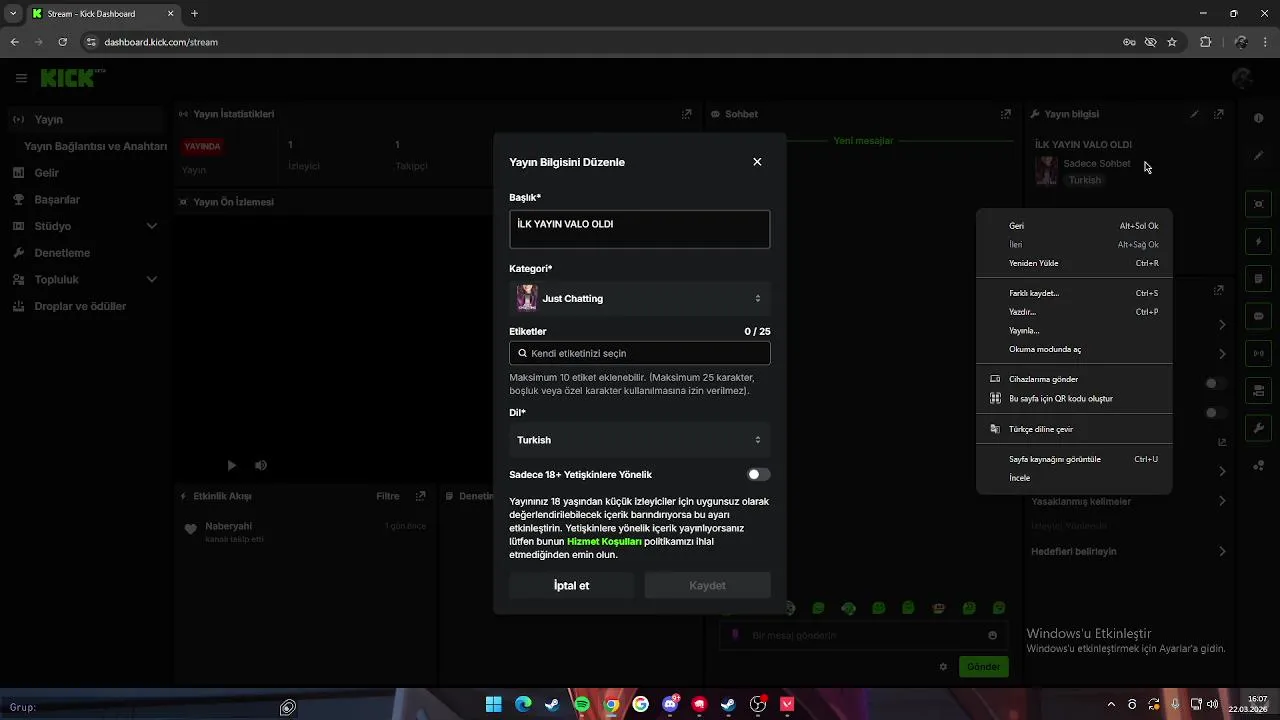Reload the page from the browser toolbar

click(62, 42)
